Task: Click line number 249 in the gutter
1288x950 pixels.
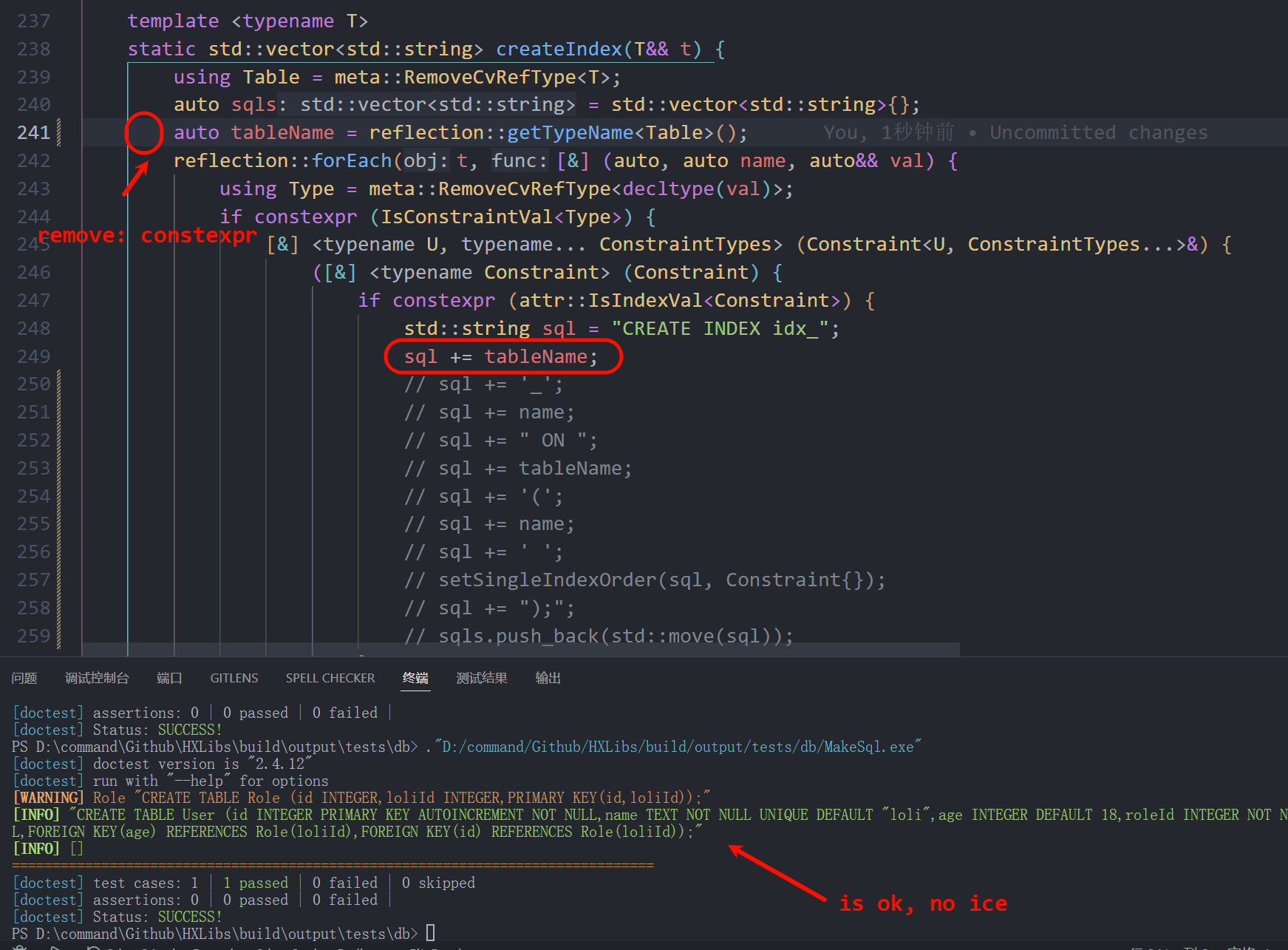Action: (x=34, y=357)
